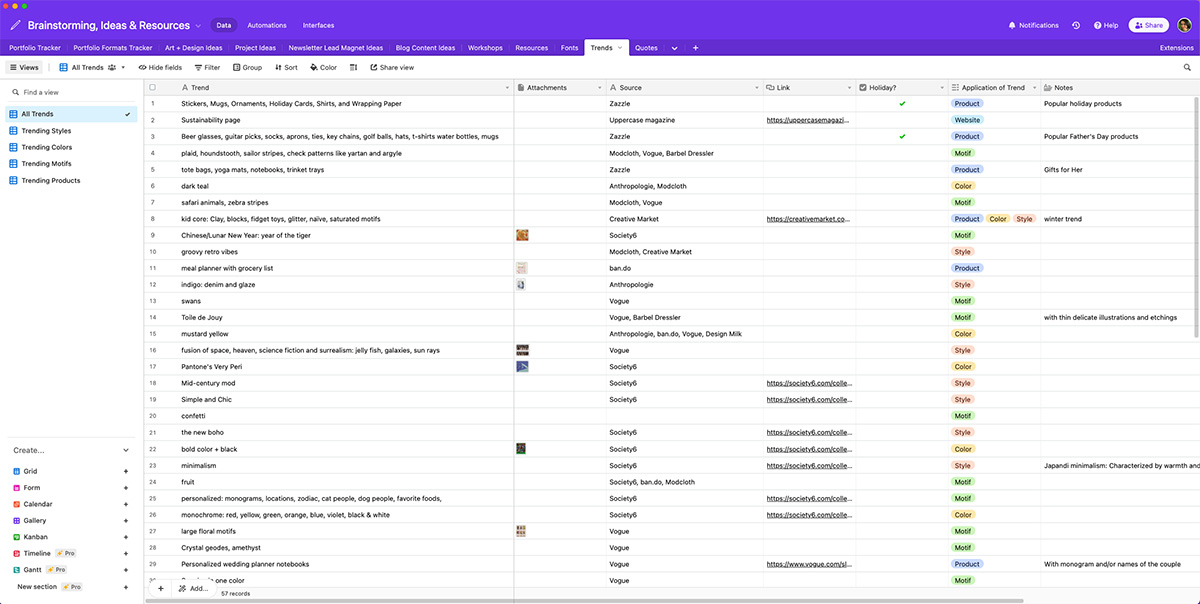Expand the Trends tab dropdown arrow
This screenshot has width=1200, height=604.
tap(621, 46)
